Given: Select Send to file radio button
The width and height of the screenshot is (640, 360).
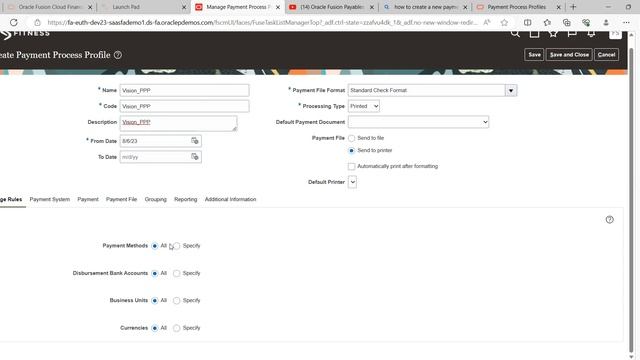Looking at the screenshot, I should pos(351,138).
